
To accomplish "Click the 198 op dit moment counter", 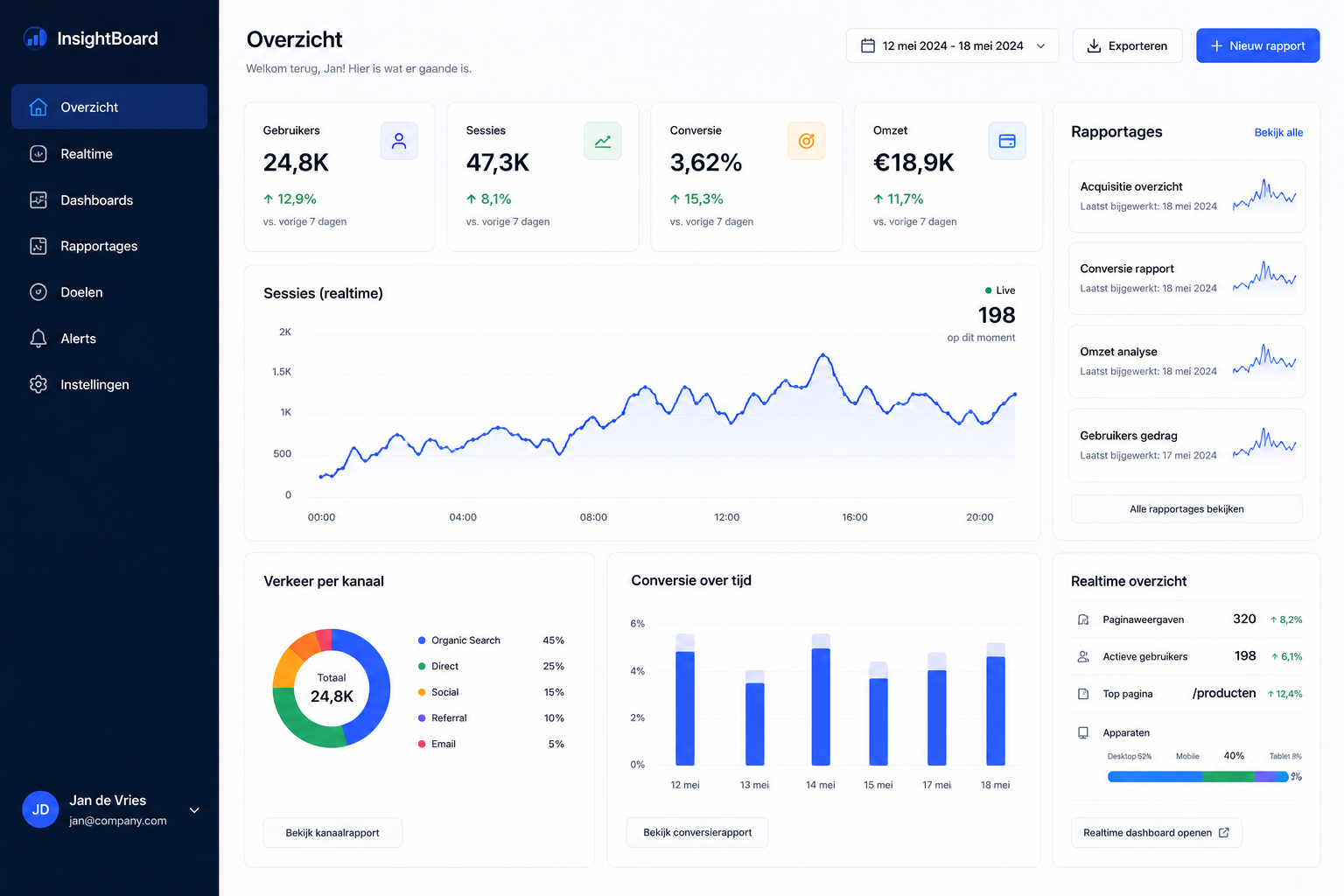I will tap(996, 315).
